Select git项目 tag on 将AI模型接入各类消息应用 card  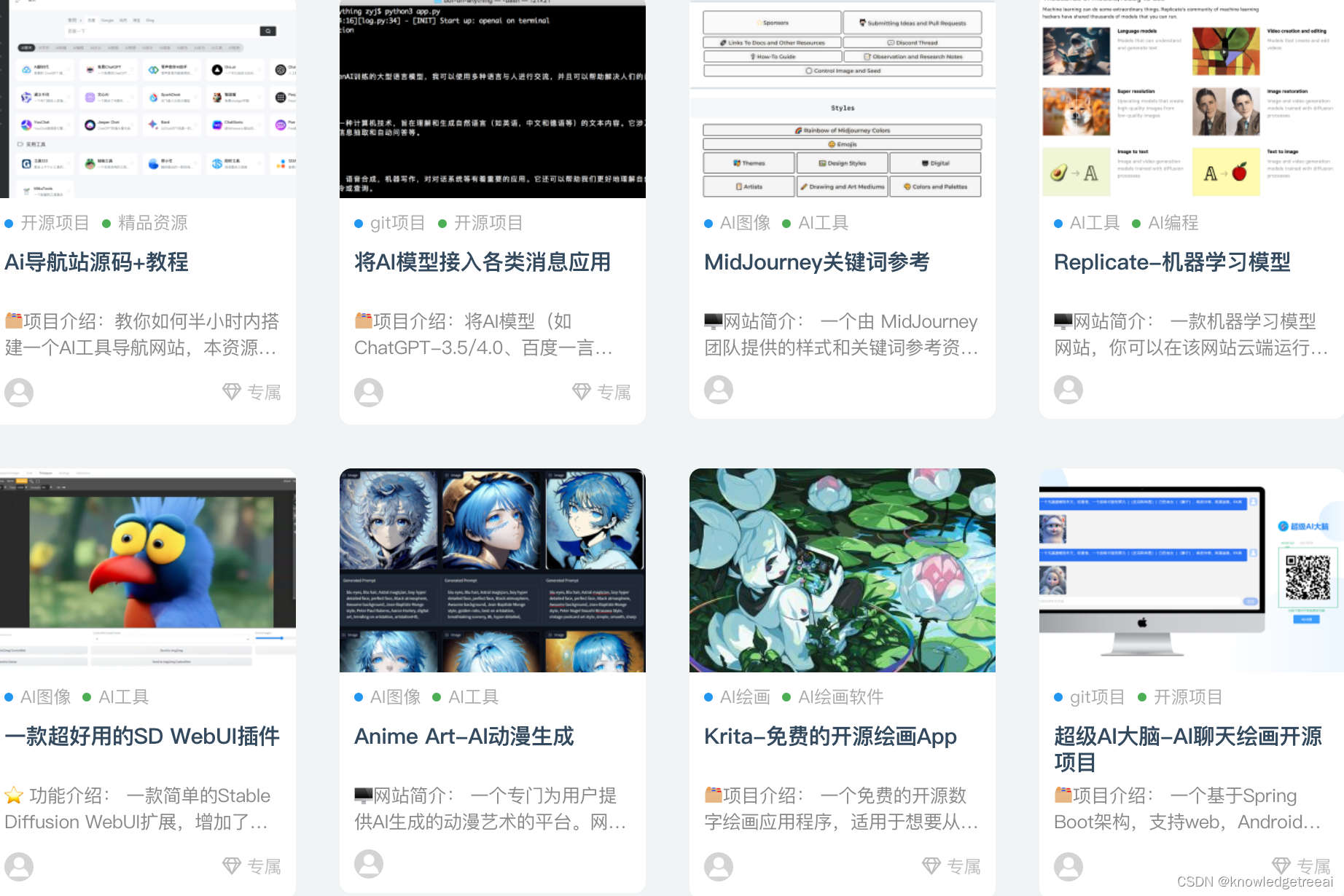pos(390,223)
